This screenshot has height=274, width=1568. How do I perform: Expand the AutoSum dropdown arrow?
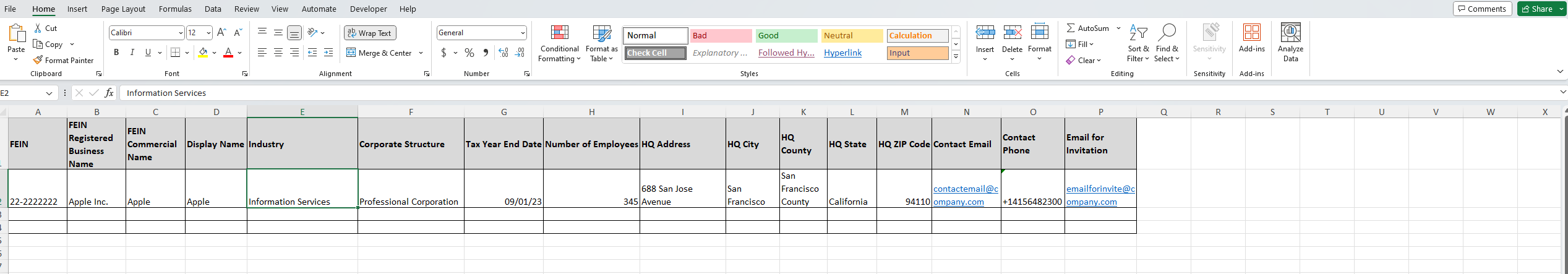click(x=1118, y=28)
